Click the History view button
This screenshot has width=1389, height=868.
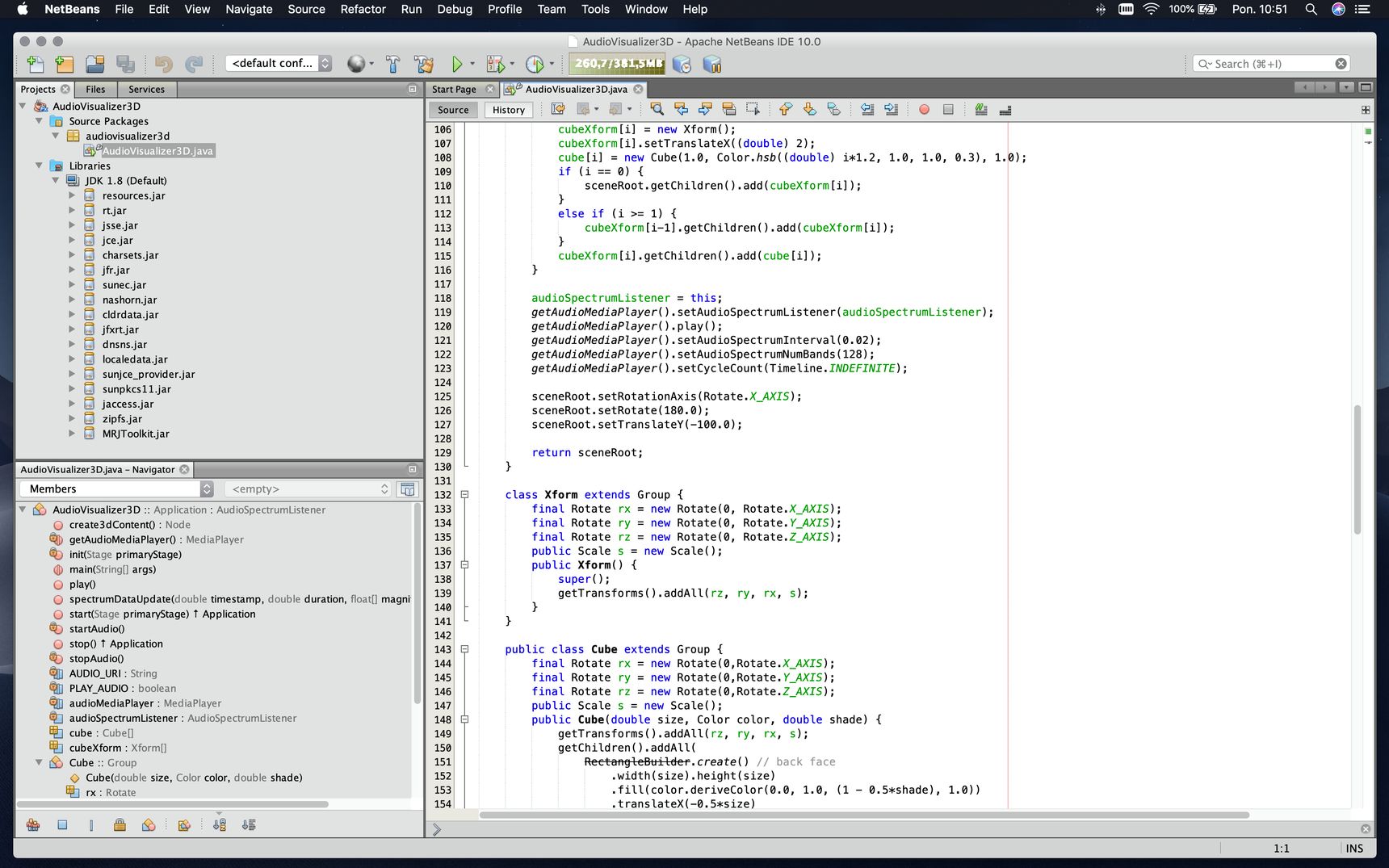click(509, 110)
